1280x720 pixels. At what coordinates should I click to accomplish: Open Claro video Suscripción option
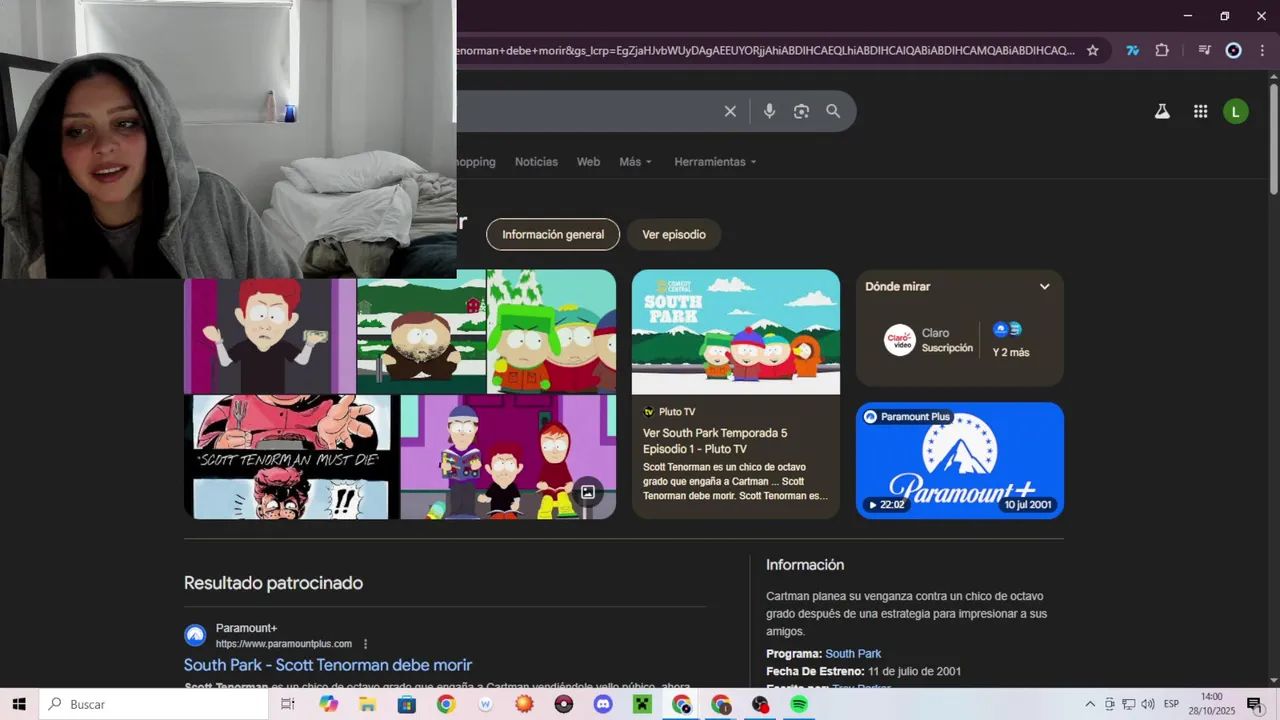click(929, 341)
